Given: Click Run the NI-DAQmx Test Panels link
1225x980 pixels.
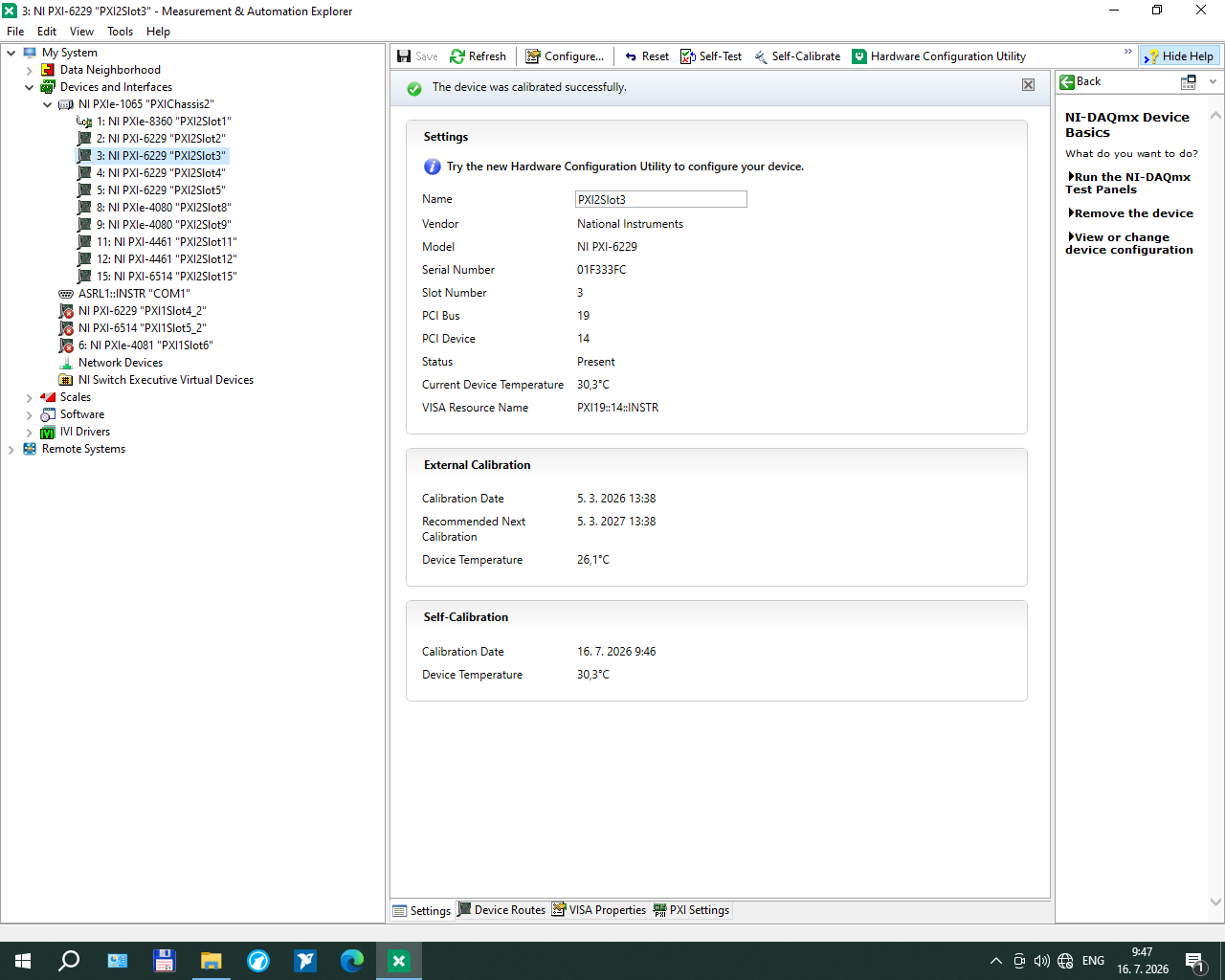Looking at the screenshot, I should pos(1129,183).
